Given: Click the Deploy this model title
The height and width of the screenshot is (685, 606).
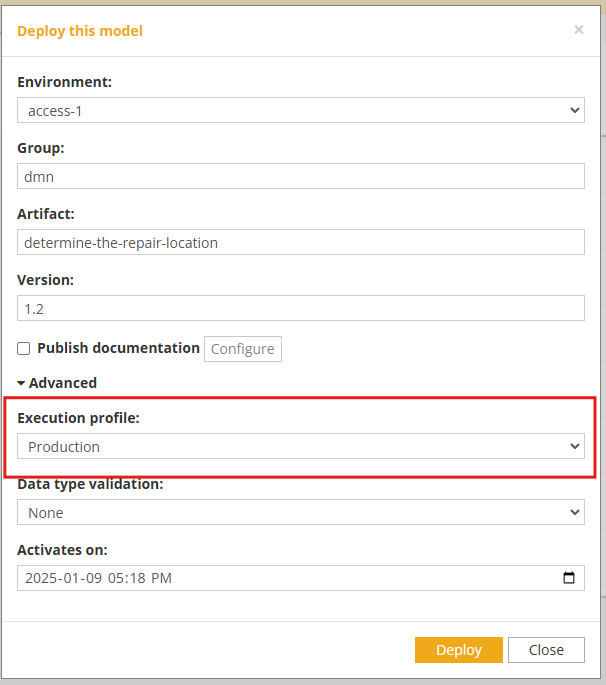Looking at the screenshot, I should 80,31.
